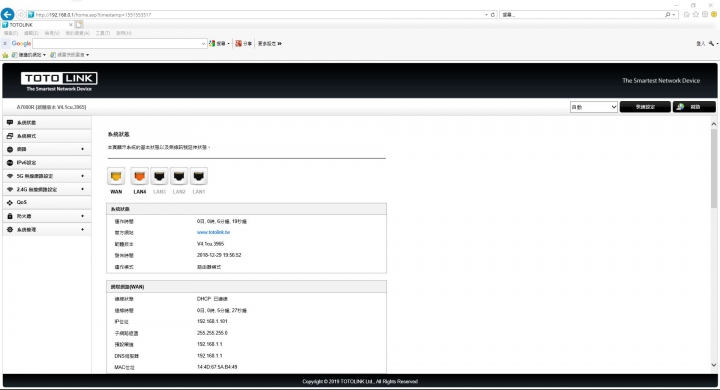Open the View (V) menu

[x=52, y=33]
